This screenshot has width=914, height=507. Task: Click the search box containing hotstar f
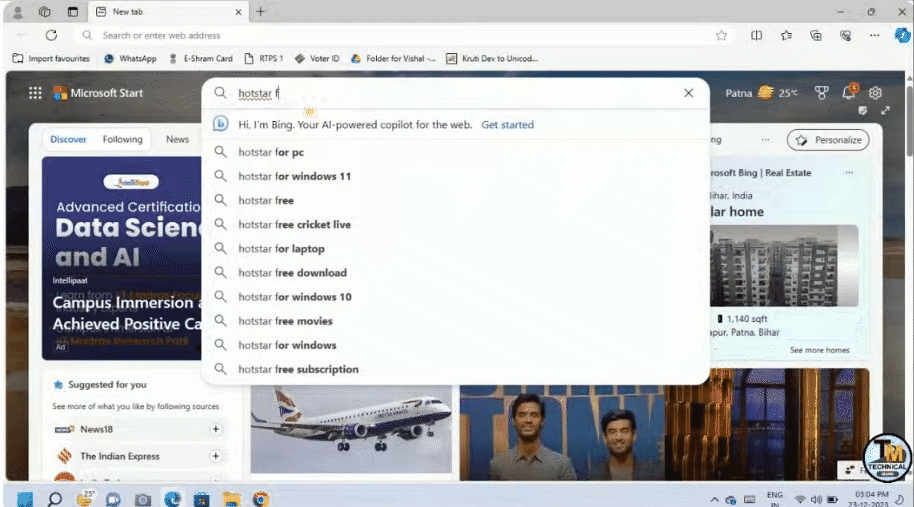pos(455,93)
